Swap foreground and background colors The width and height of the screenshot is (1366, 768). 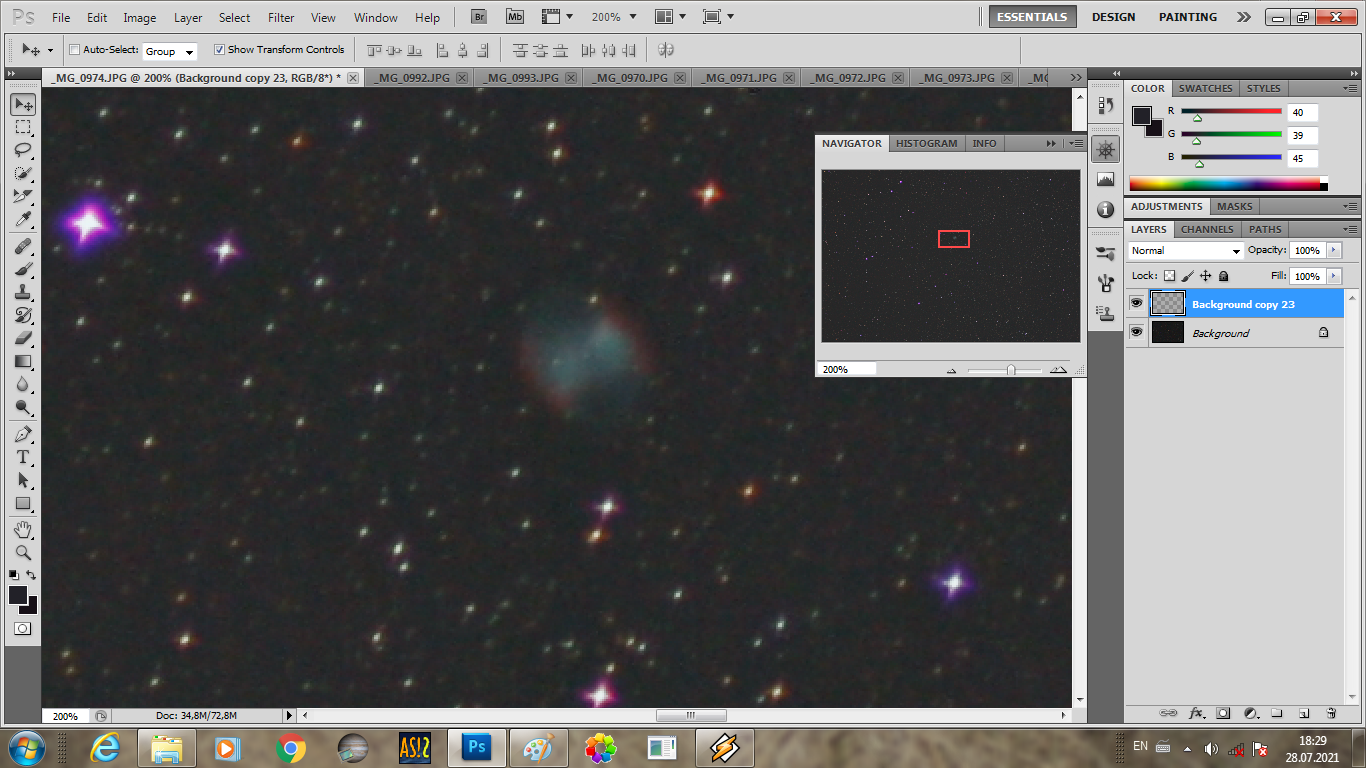click(x=31, y=575)
